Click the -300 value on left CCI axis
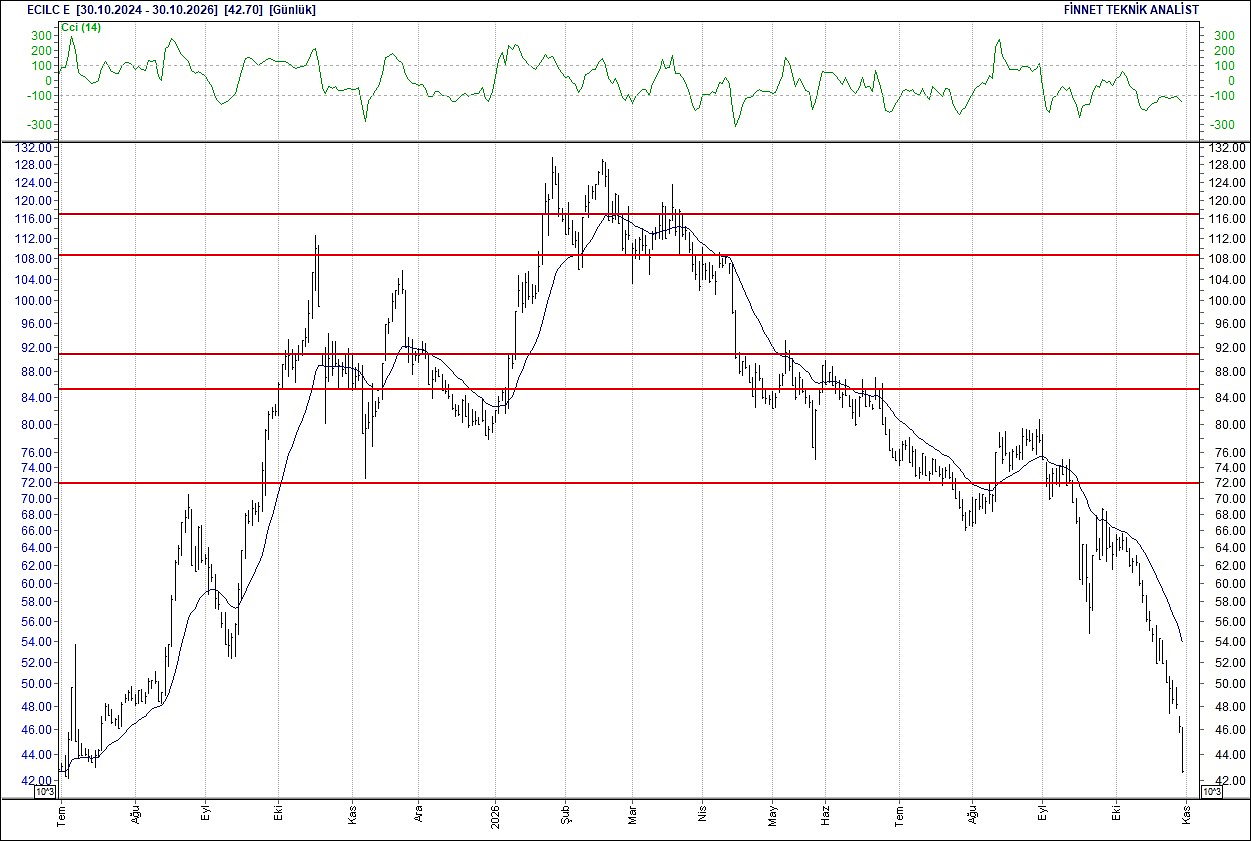Viewport: 1251px width, 841px height. click(x=40, y=125)
